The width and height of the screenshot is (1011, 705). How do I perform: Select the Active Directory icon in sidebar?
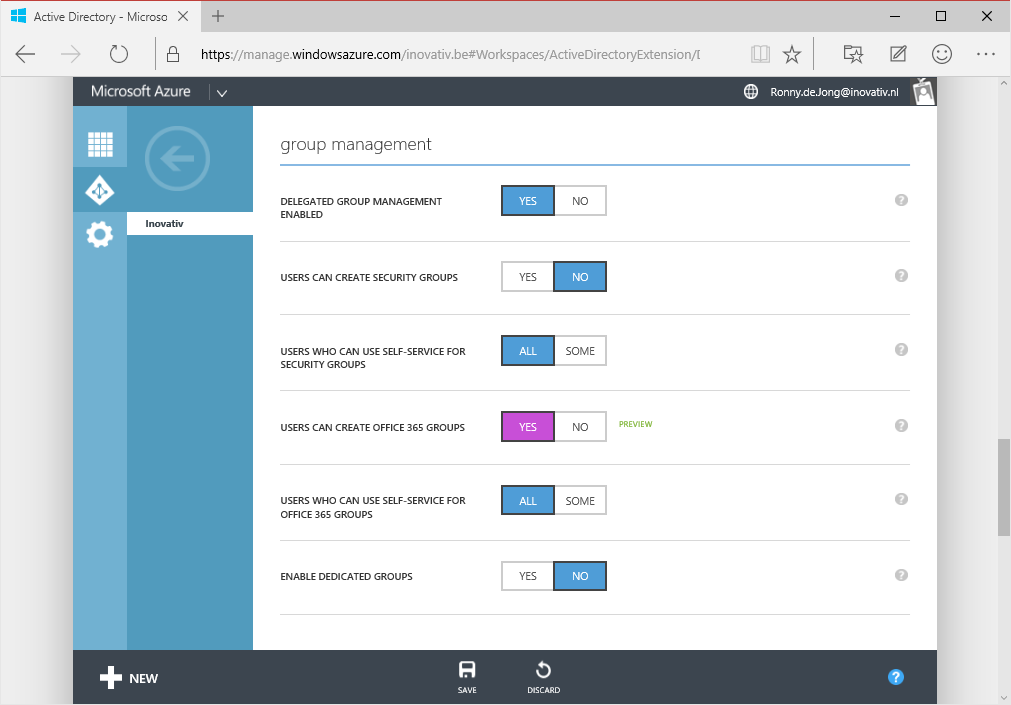click(99, 190)
